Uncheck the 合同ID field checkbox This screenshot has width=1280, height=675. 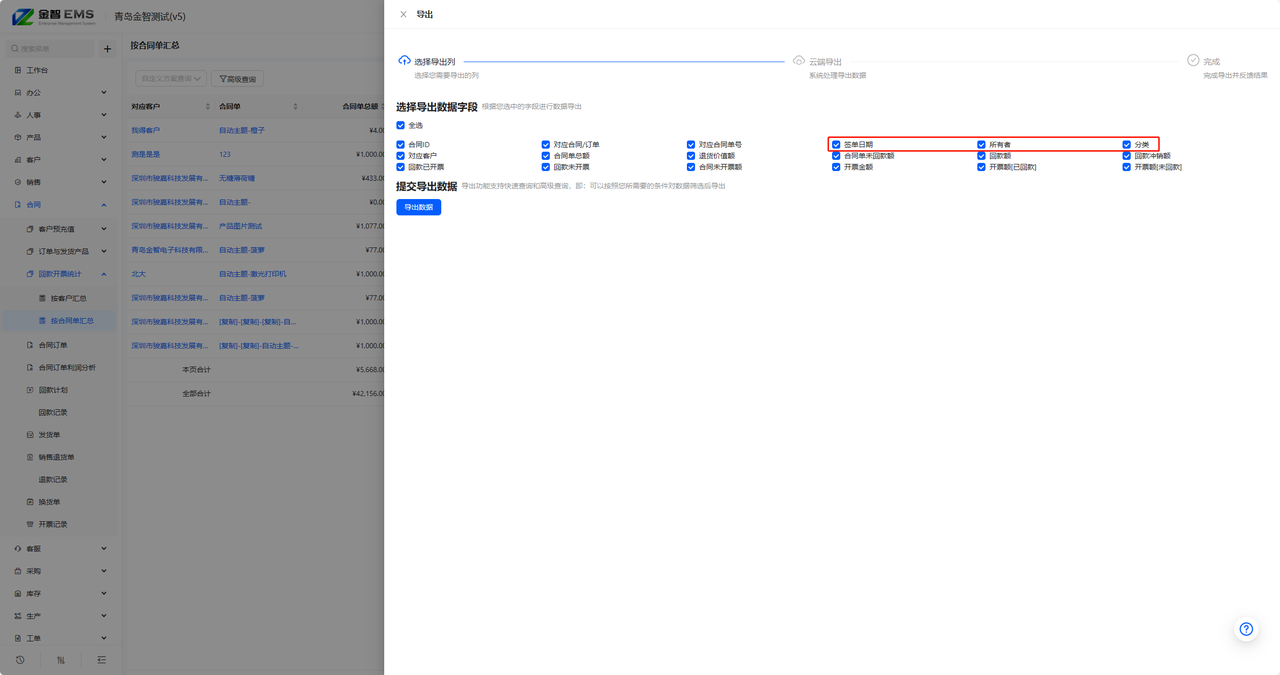401,145
